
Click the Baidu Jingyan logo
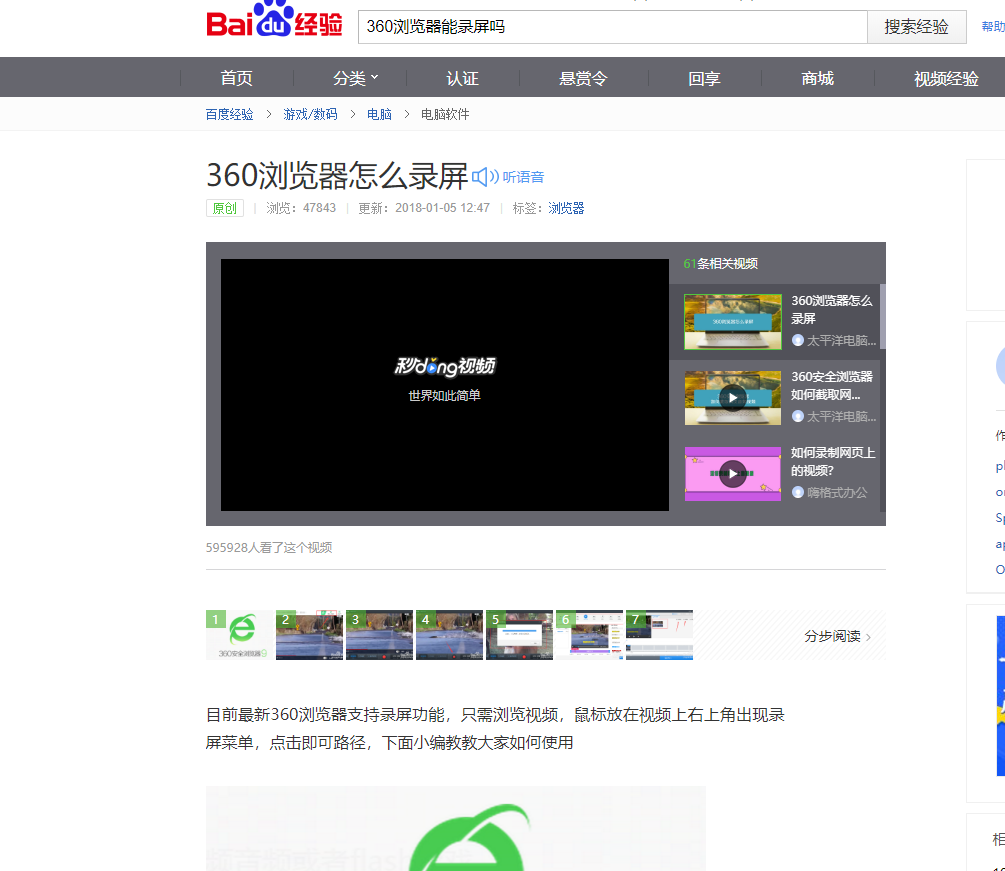274,21
